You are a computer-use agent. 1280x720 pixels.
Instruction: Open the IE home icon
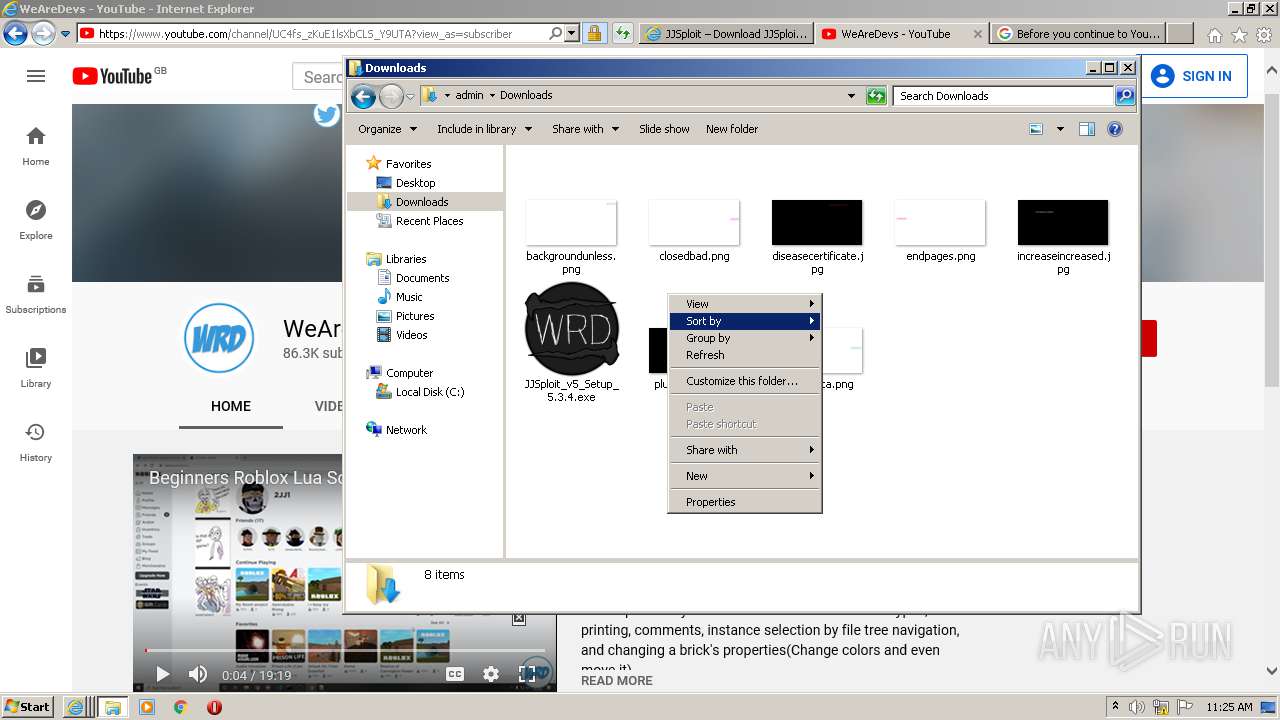click(1214, 34)
